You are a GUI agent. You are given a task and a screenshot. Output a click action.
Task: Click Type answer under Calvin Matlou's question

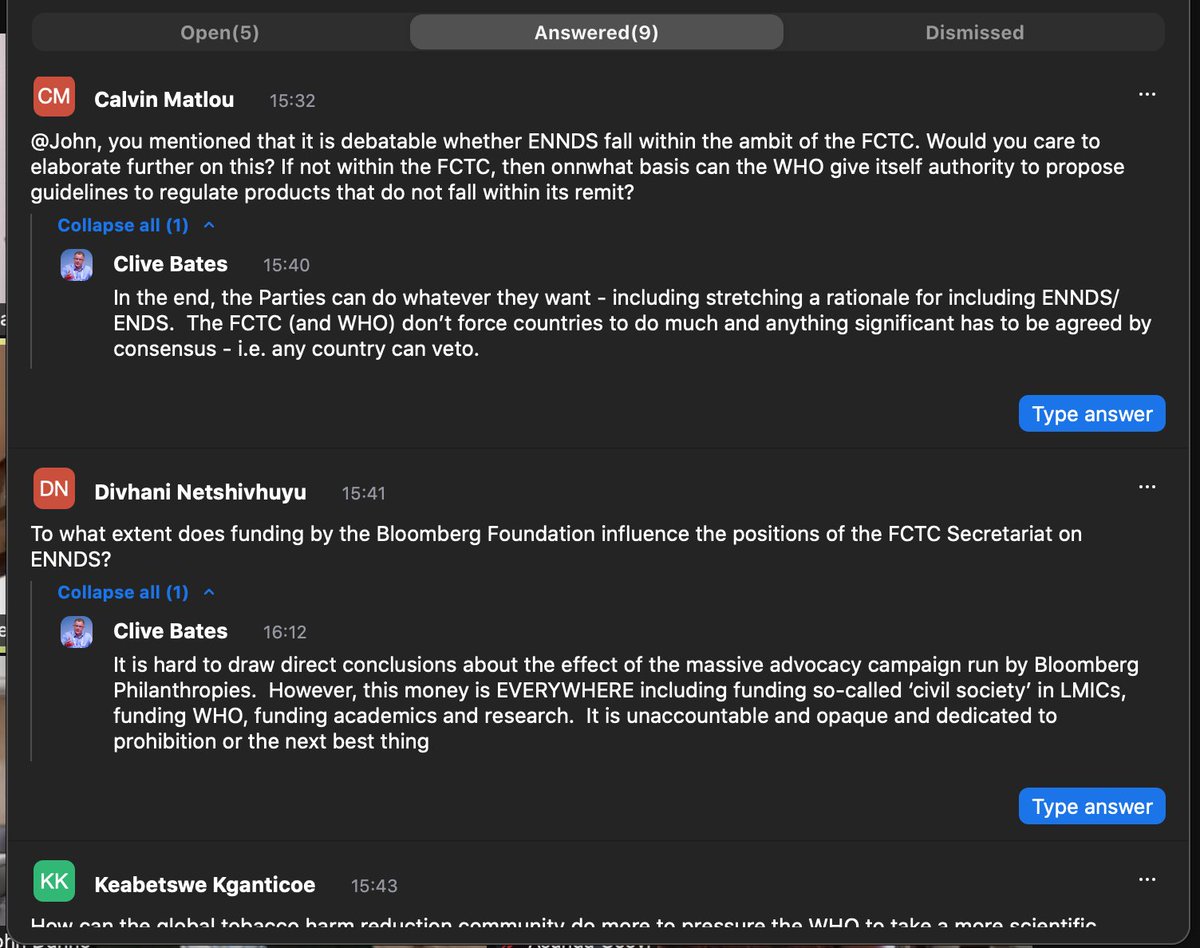pos(1092,414)
